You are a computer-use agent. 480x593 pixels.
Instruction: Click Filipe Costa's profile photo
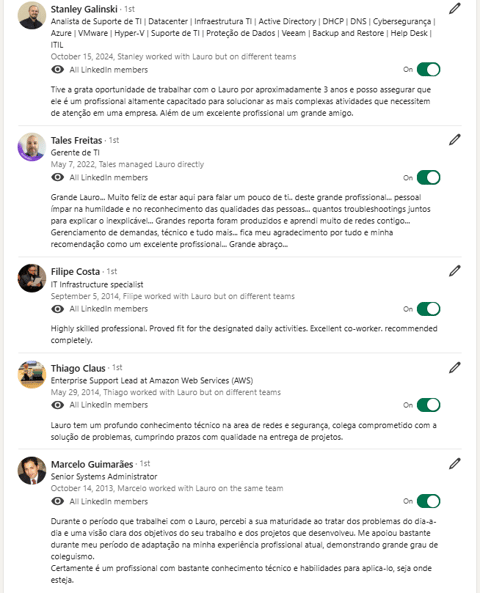(32, 278)
